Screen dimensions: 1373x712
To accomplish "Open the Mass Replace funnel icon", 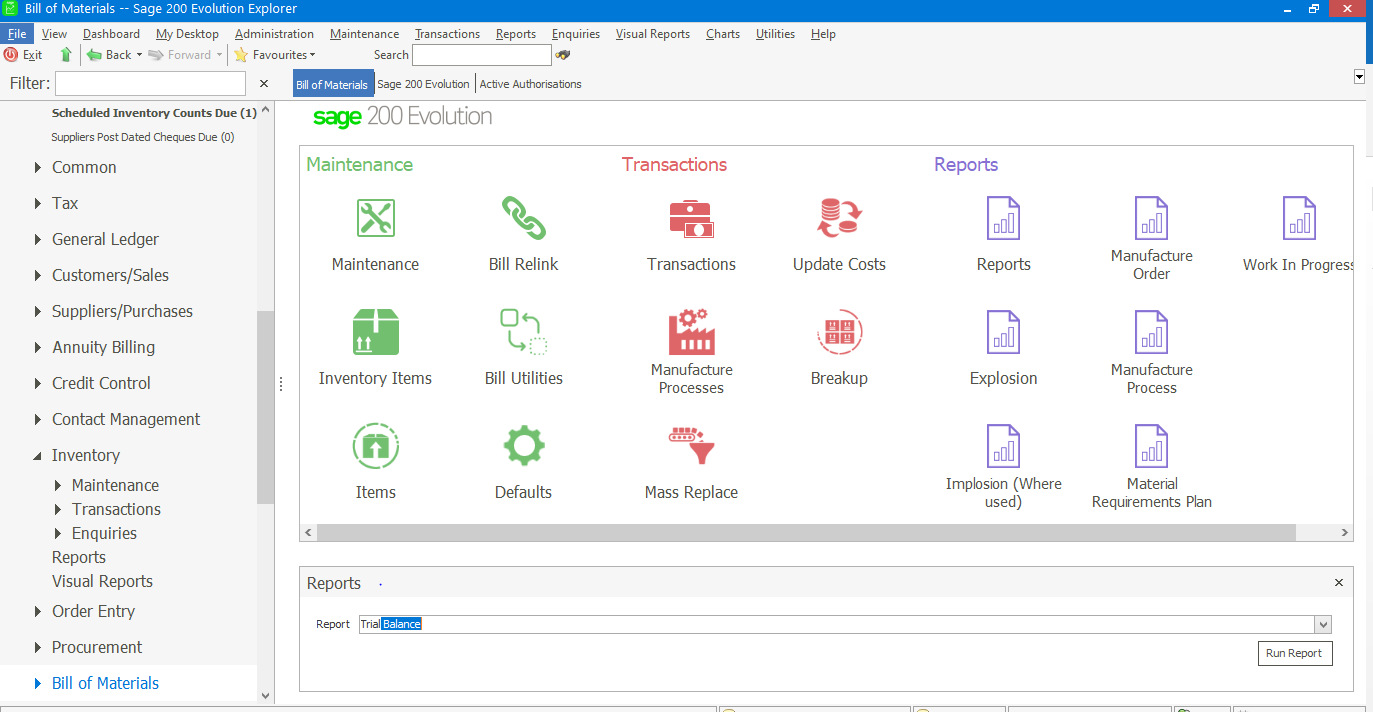I will [691, 446].
